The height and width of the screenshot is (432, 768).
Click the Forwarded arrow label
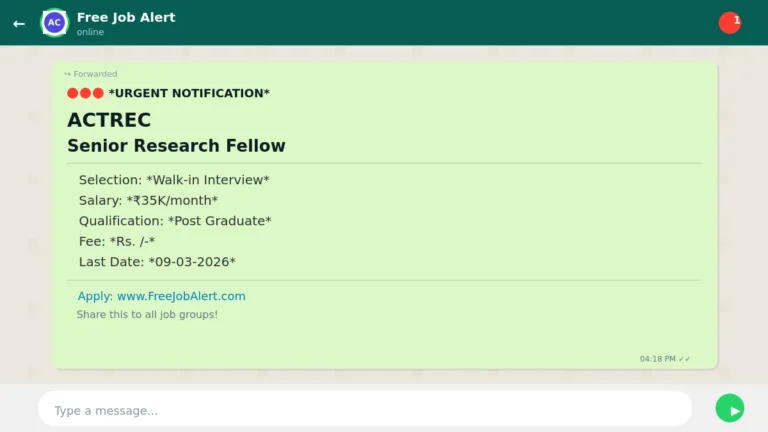(x=91, y=74)
